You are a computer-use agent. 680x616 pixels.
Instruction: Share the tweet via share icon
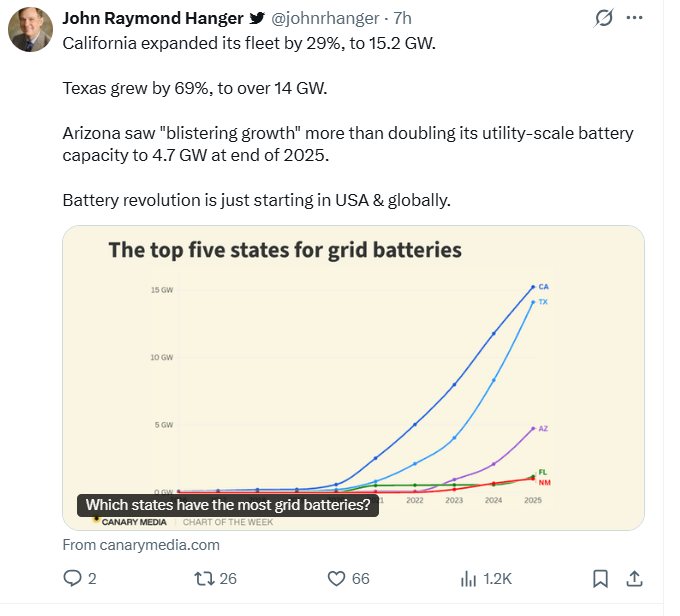[634, 578]
